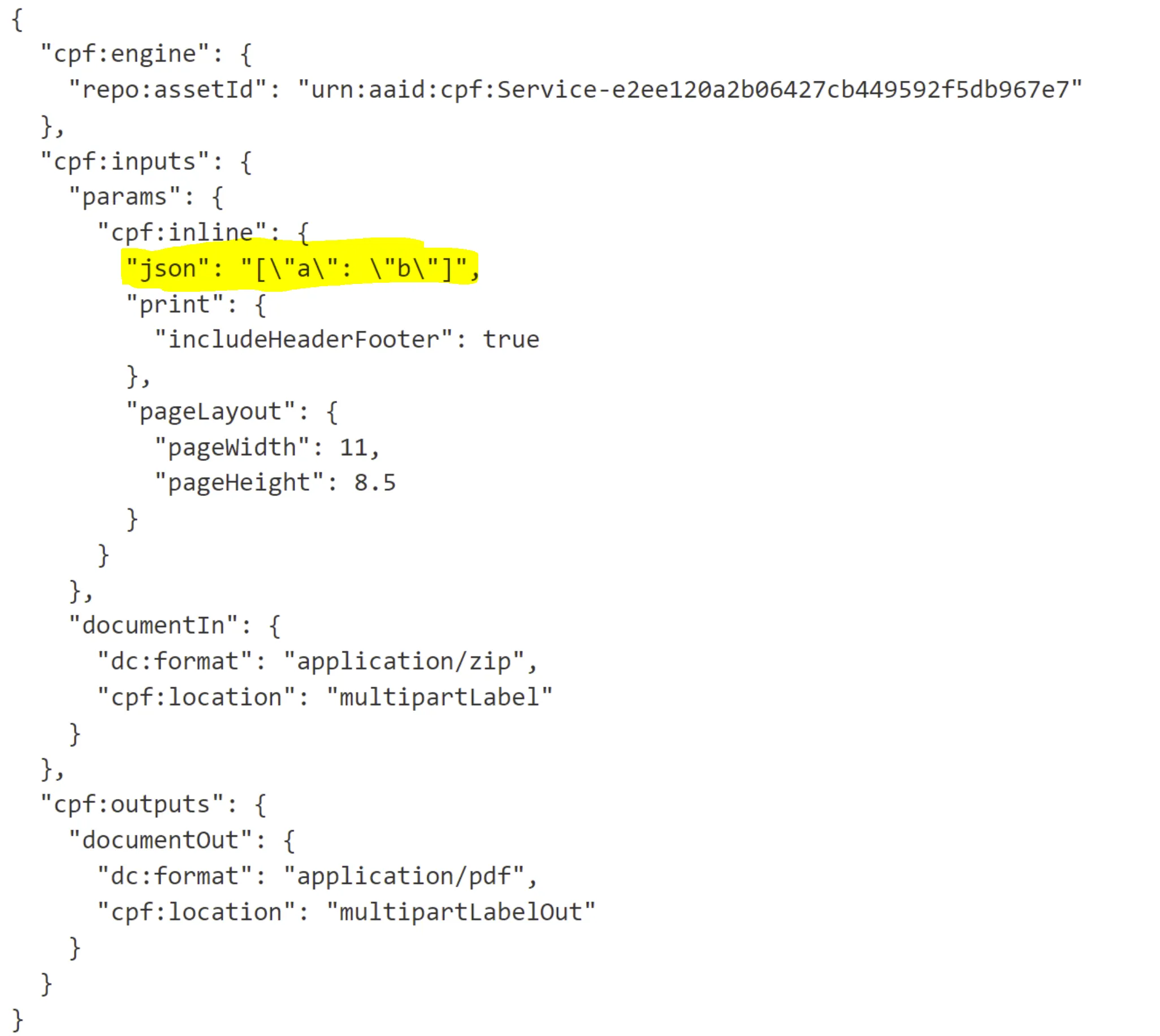
Task: Click the "documentOut" key
Action: [161, 840]
